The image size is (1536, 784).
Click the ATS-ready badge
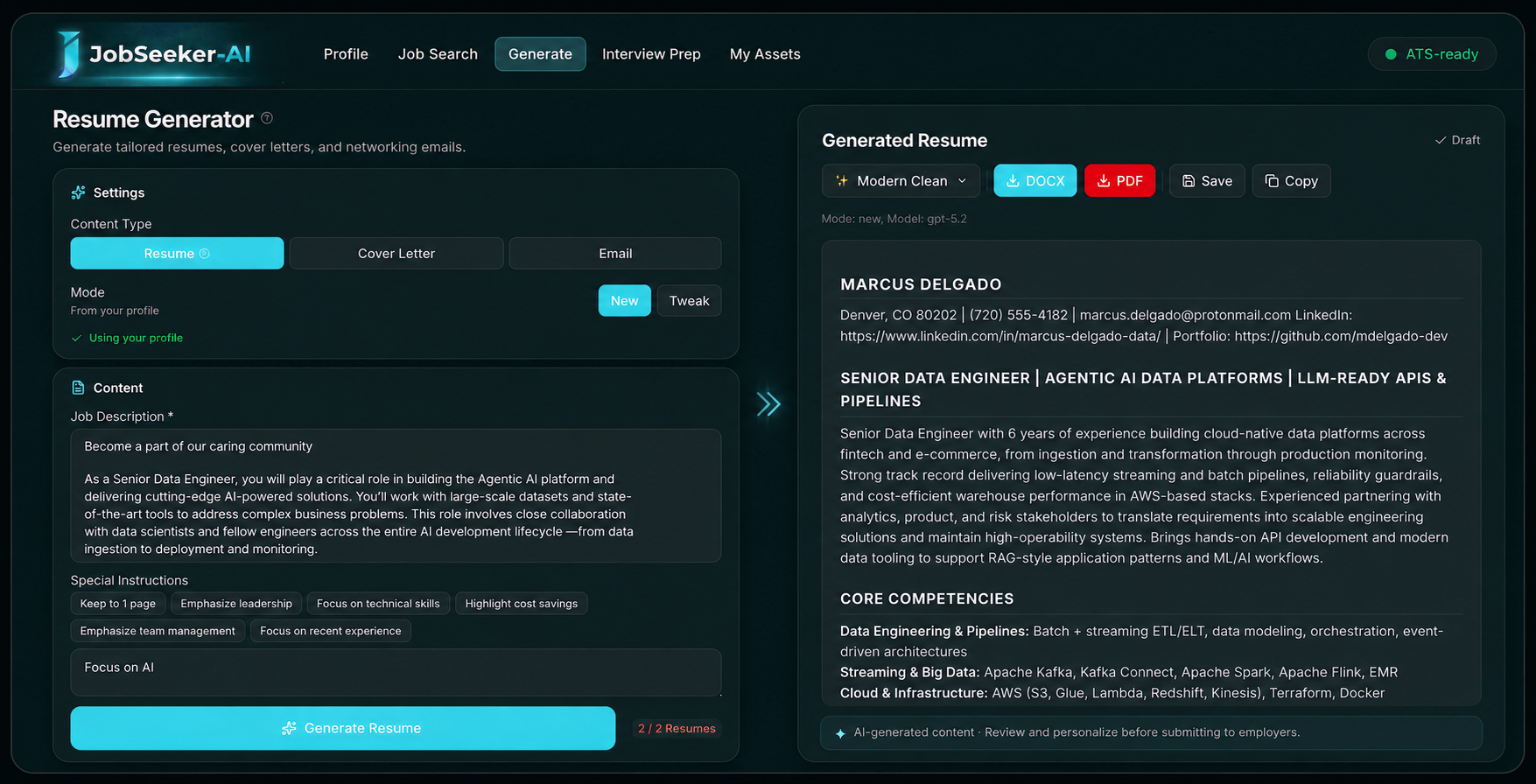1432,54
